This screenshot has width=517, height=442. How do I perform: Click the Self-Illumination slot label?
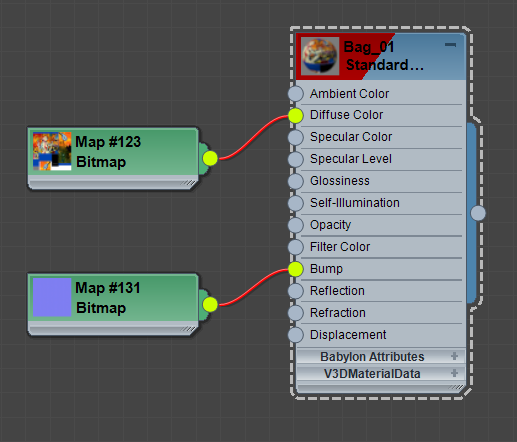coord(355,203)
